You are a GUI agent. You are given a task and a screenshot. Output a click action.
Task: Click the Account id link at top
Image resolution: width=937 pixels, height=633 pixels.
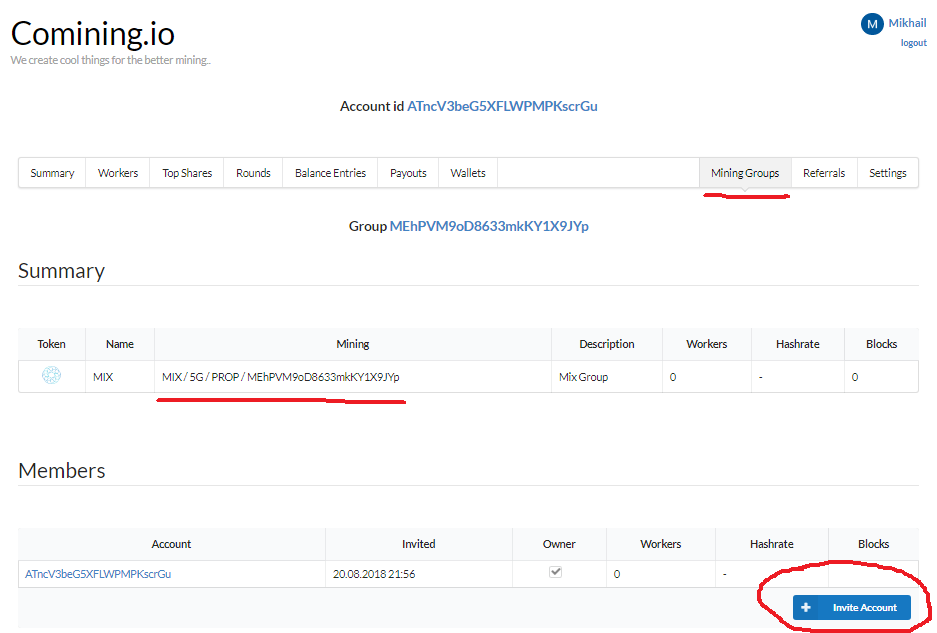tap(502, 106)
